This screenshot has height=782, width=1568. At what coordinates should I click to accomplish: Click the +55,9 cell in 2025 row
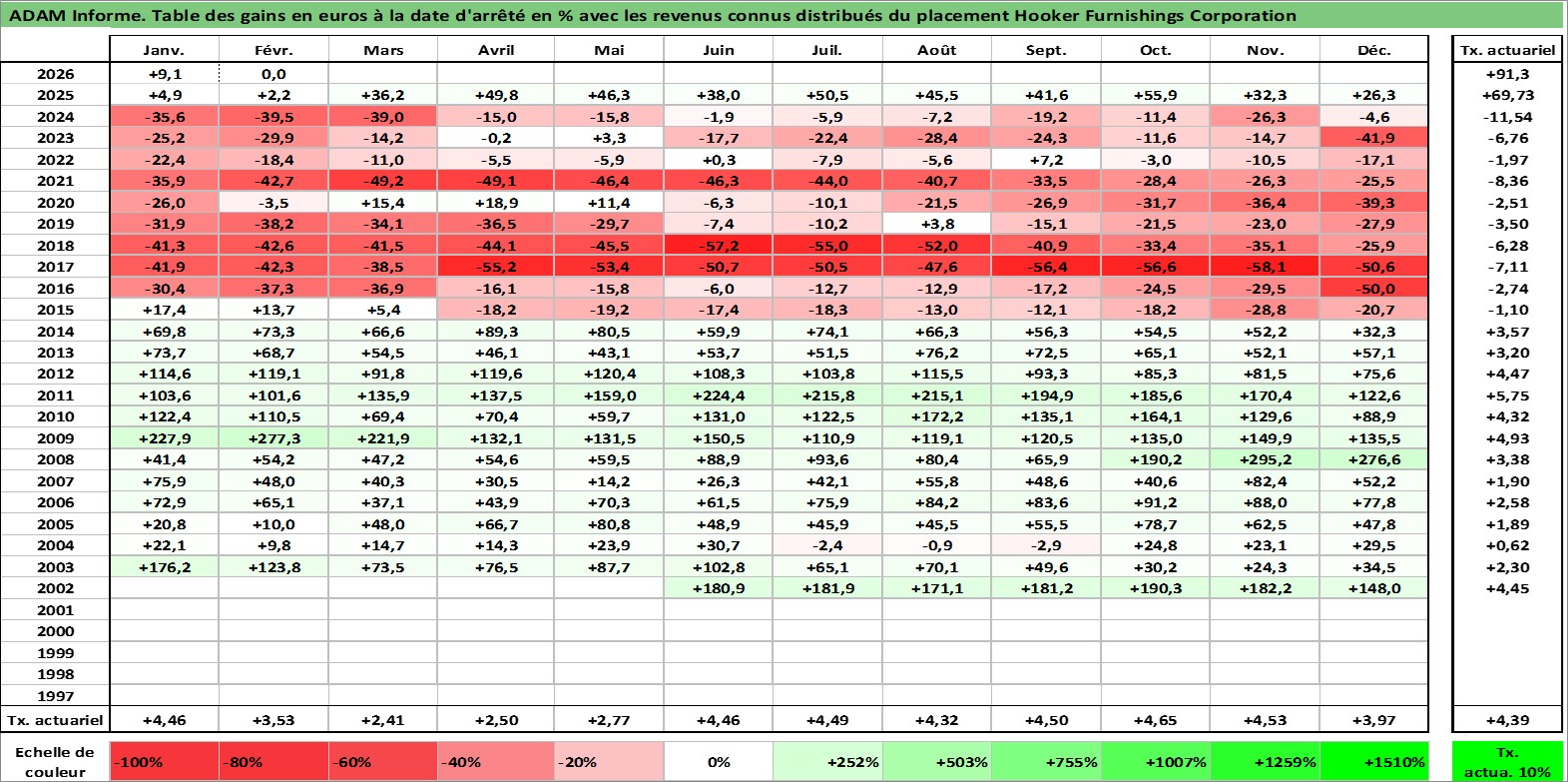pyautogui.click(x=1156, y=95)
